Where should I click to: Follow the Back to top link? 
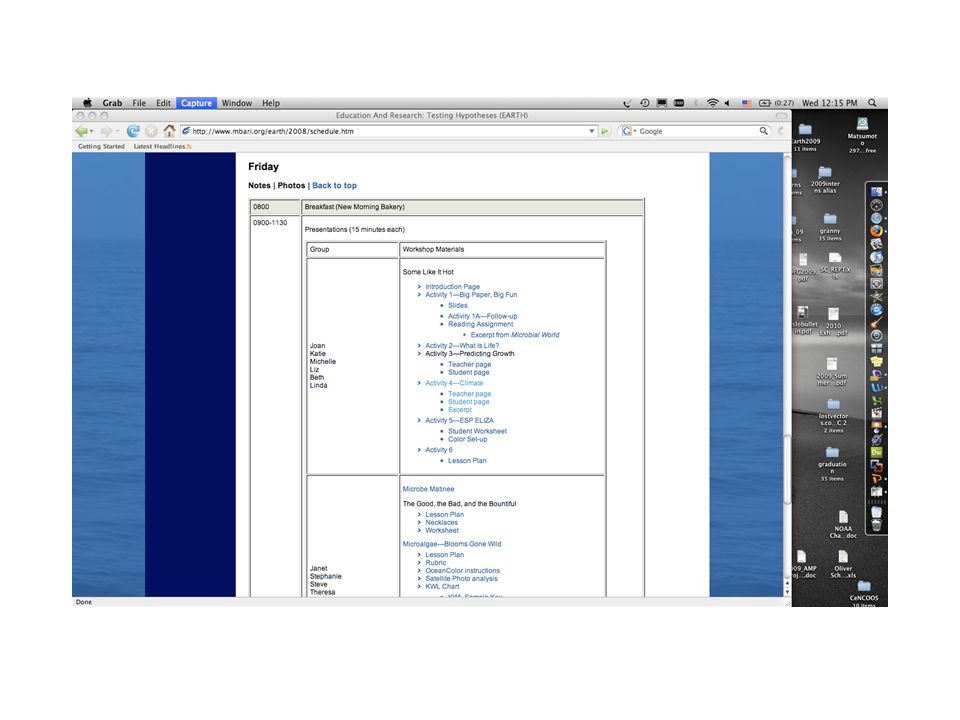[x=334, y=186]
